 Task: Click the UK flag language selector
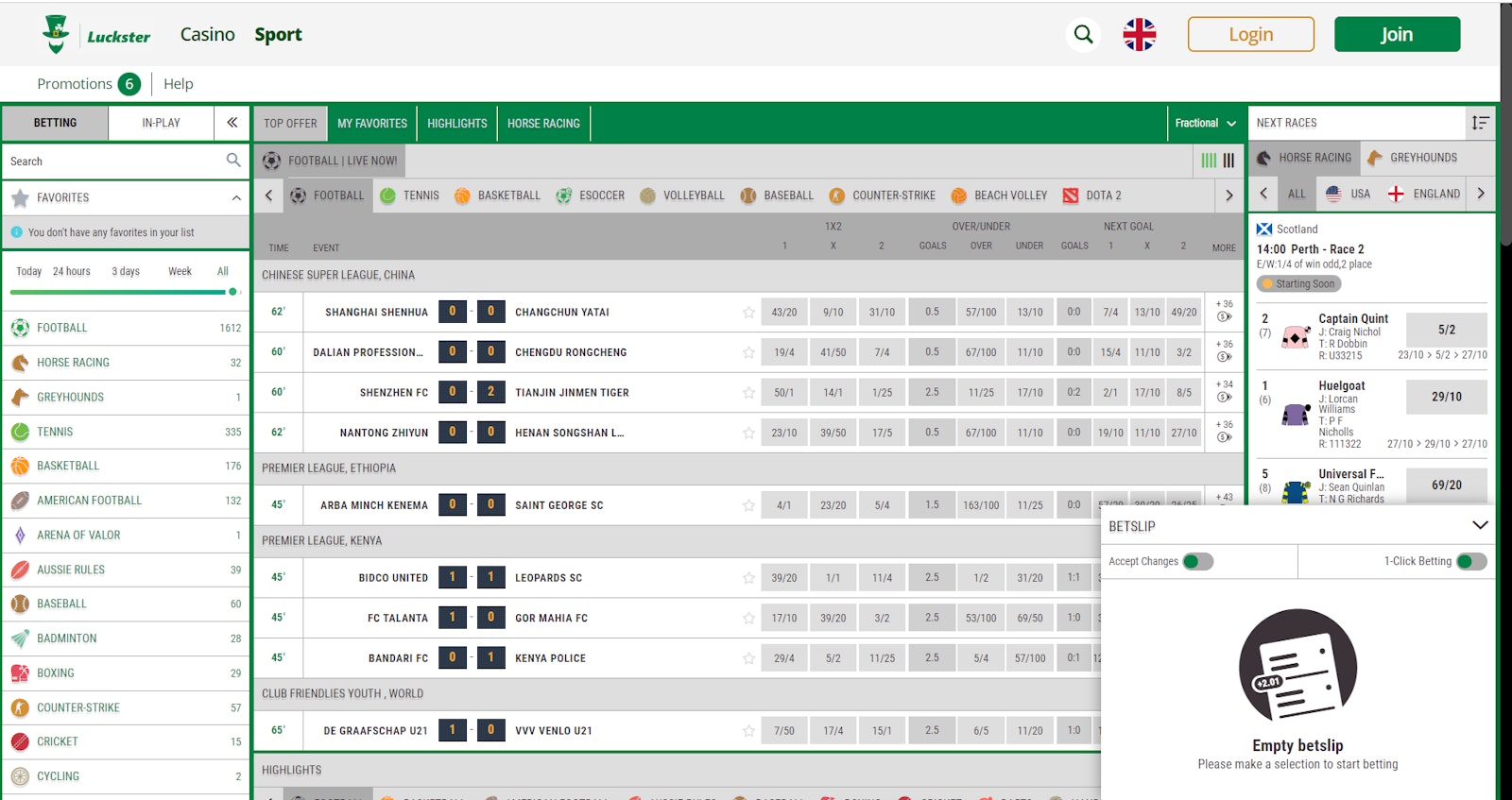1139,35
